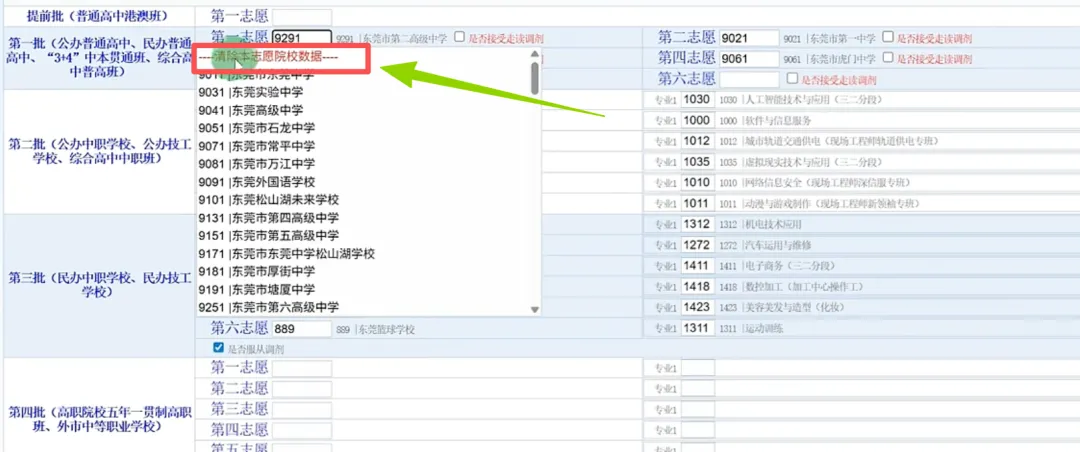Click the 专业1 field containing 1272
Viewport: 1080px width, 452px height.
point(697,245)
